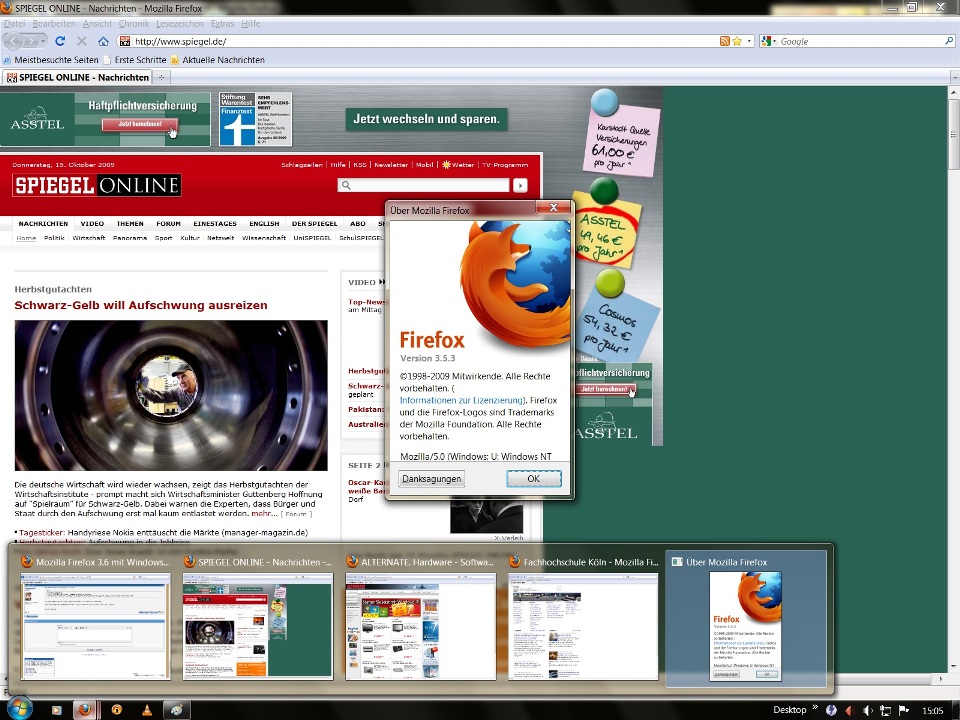
Task: Click the Stop loading X icon
Action: [81, 41]
